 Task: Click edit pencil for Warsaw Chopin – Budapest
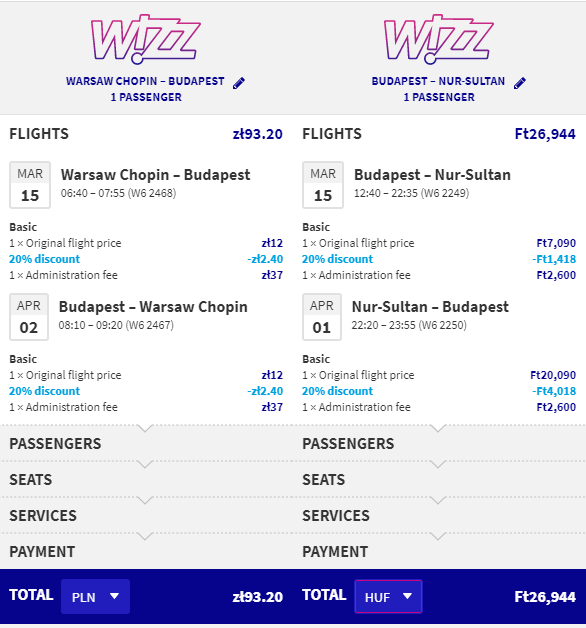click(x=239, y=83)
